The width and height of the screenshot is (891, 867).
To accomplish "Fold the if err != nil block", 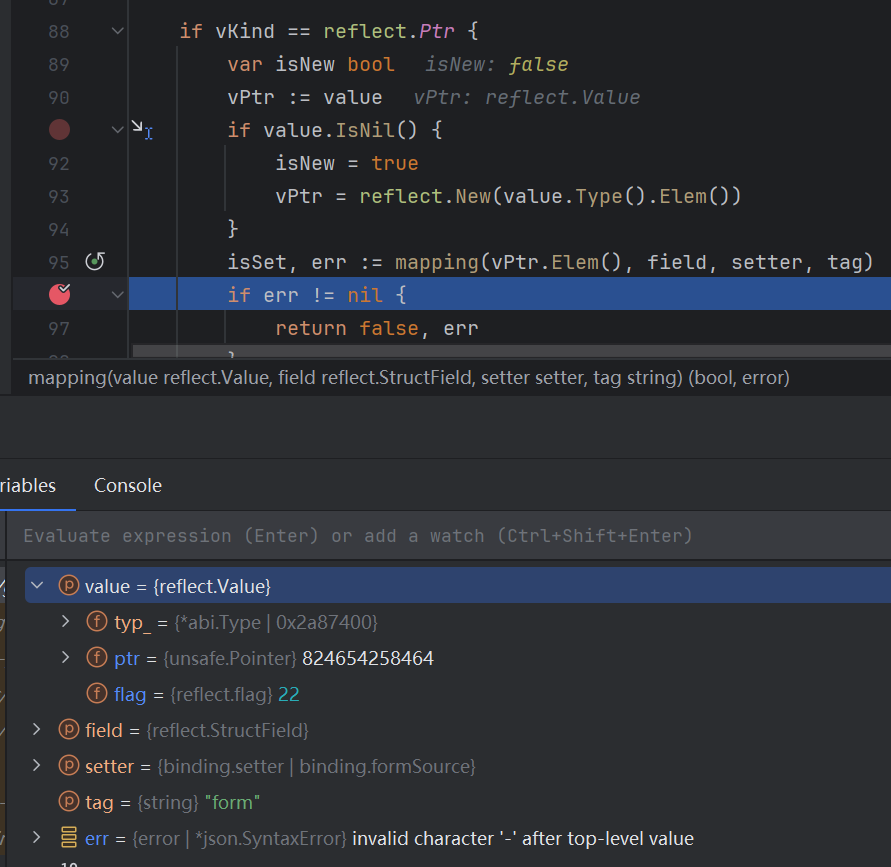I will pos(118,295).
